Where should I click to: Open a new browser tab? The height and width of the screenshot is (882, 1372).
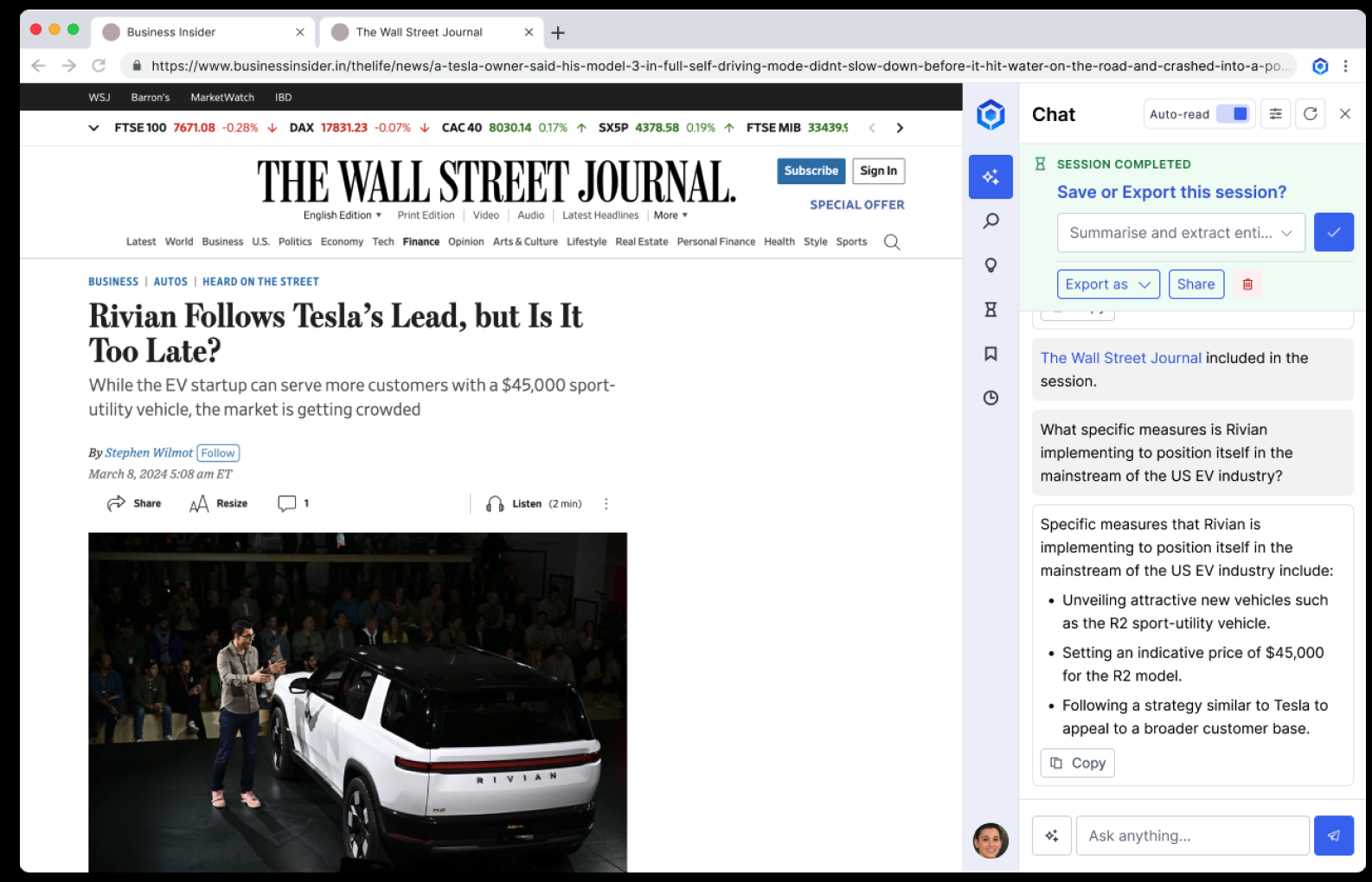coord(558,33)
